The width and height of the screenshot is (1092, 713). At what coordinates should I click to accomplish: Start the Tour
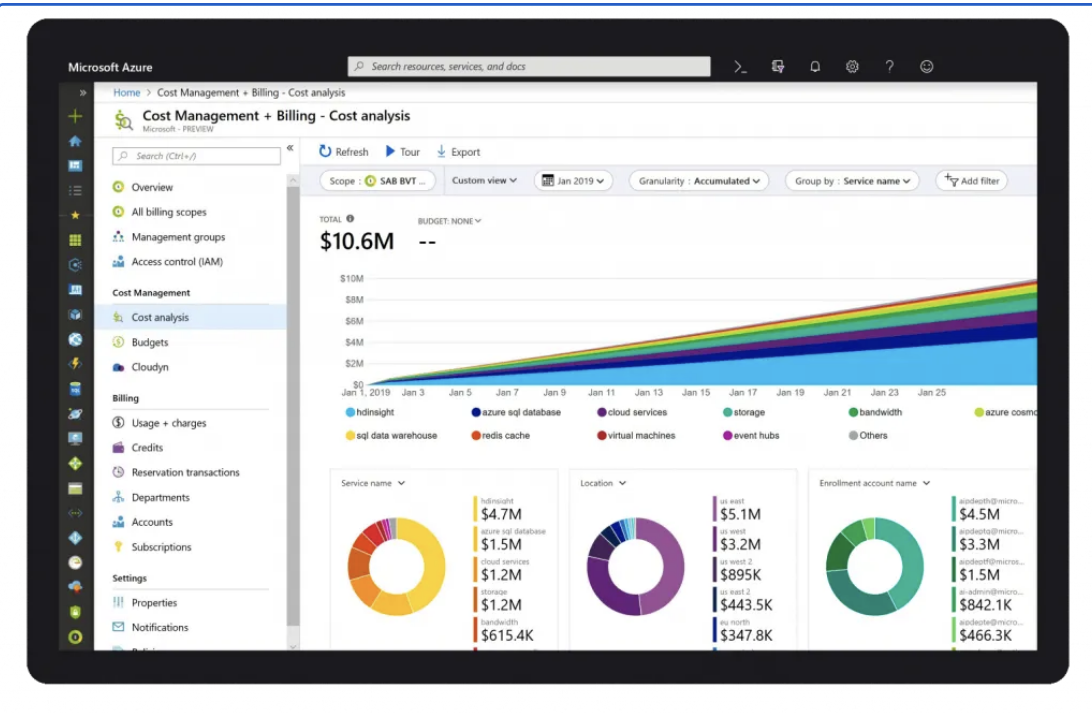(403, 152)
